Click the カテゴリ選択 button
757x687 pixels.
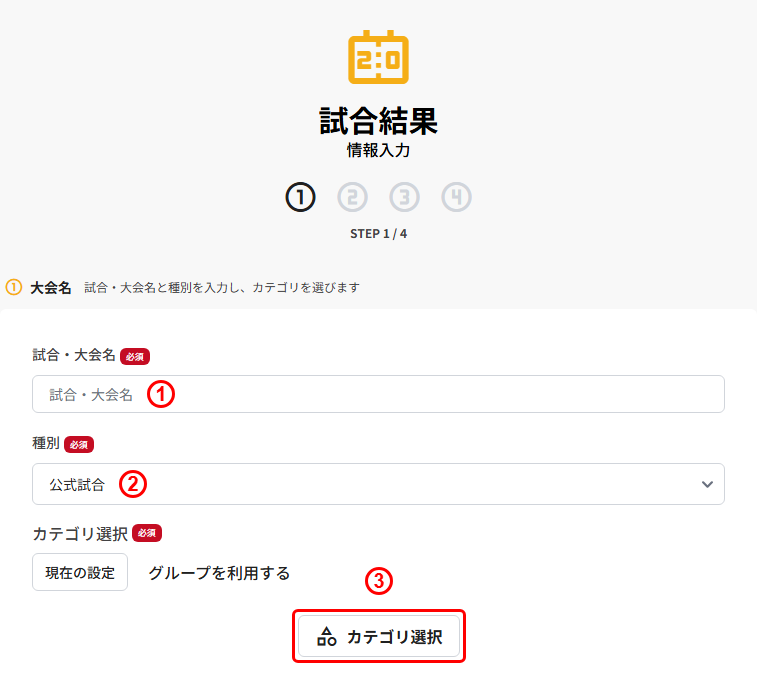click(379, 636)
